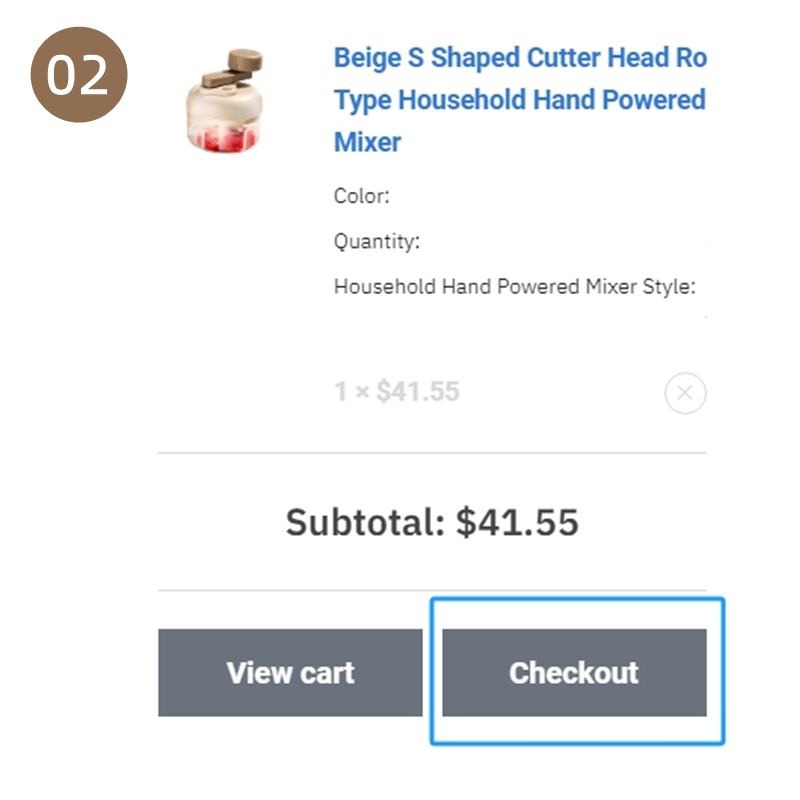
Task: Click the Household Hand Powered Mixer Style label
Action: 515,286
